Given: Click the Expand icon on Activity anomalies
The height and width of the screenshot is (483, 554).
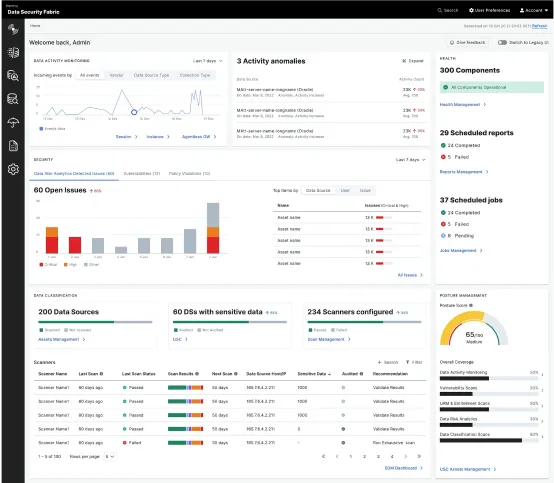Looking at the screenshot, I should pos(404,61).
